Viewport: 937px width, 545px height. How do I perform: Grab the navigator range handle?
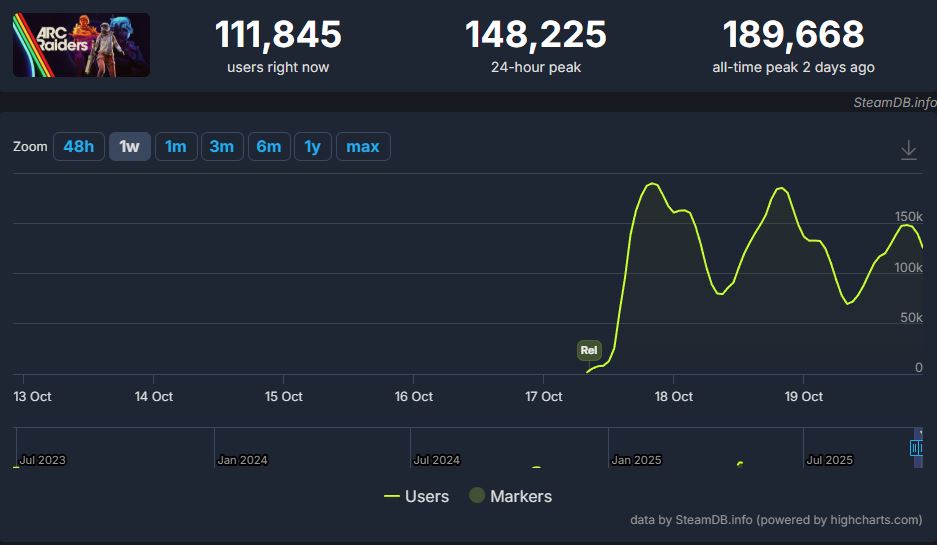click(915, 448)
